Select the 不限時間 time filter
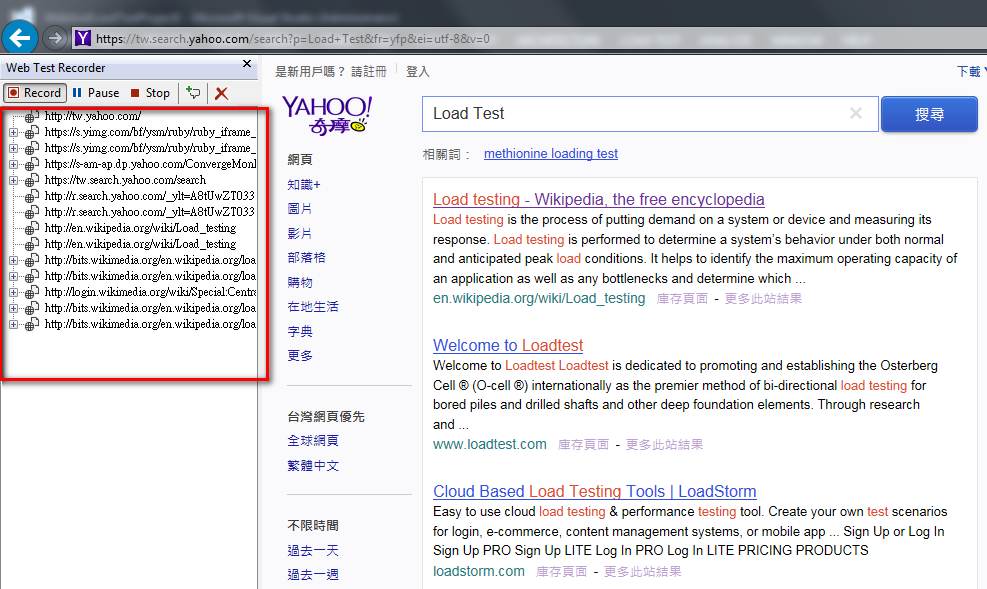The image size is (987, 589). (313, 525)
